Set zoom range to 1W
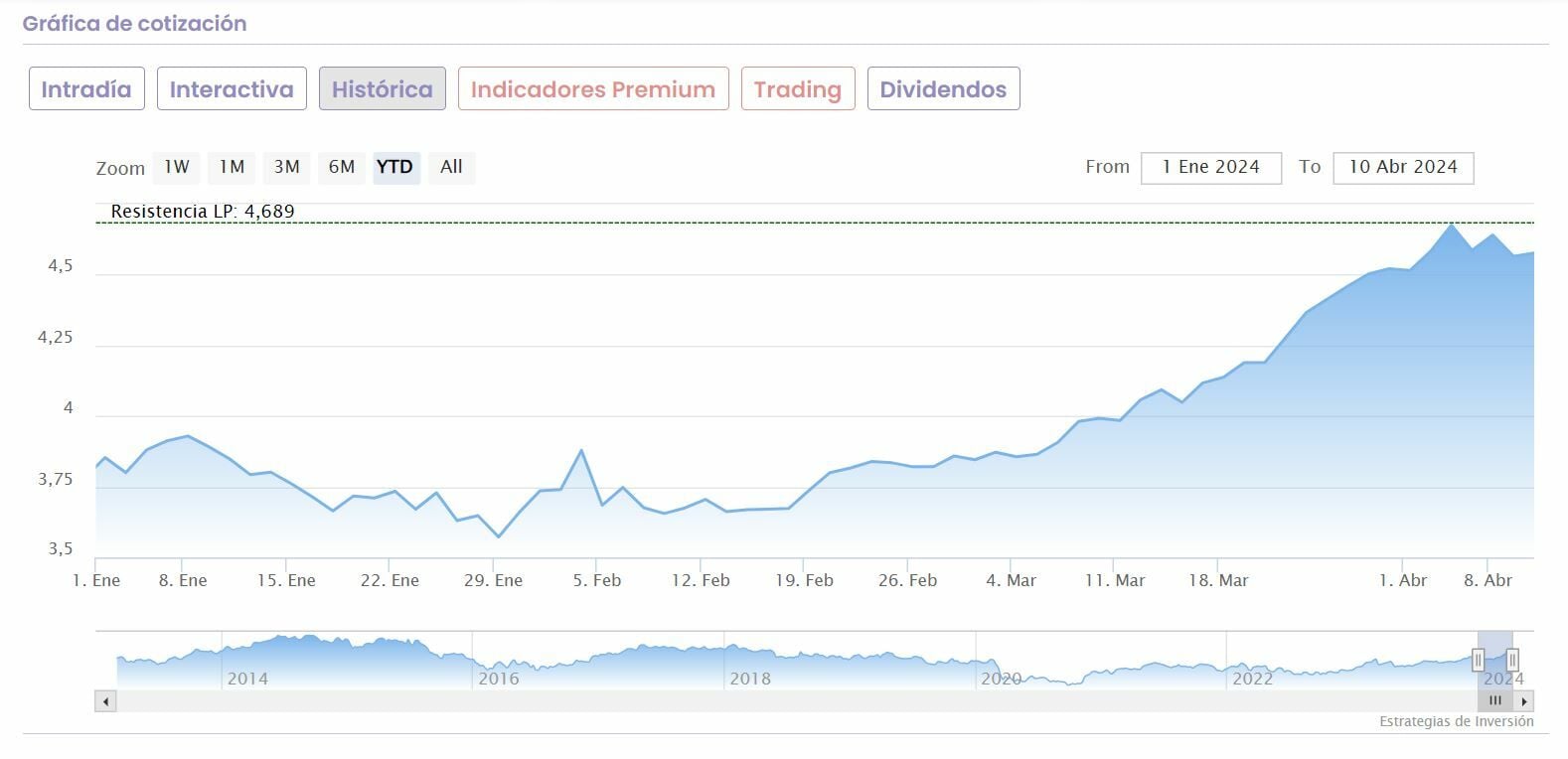This screenshot has height=759, width=1568. (x=177, y=167)
